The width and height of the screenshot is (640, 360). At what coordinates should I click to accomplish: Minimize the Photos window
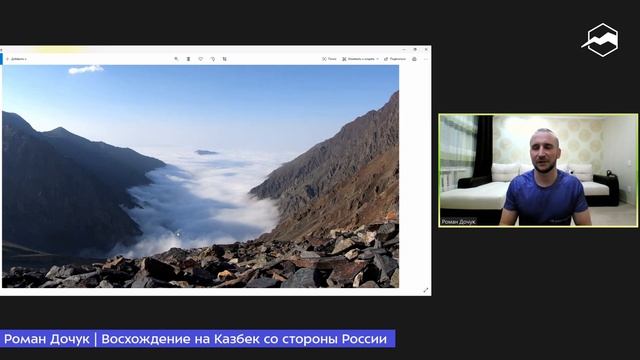point(404,49)
